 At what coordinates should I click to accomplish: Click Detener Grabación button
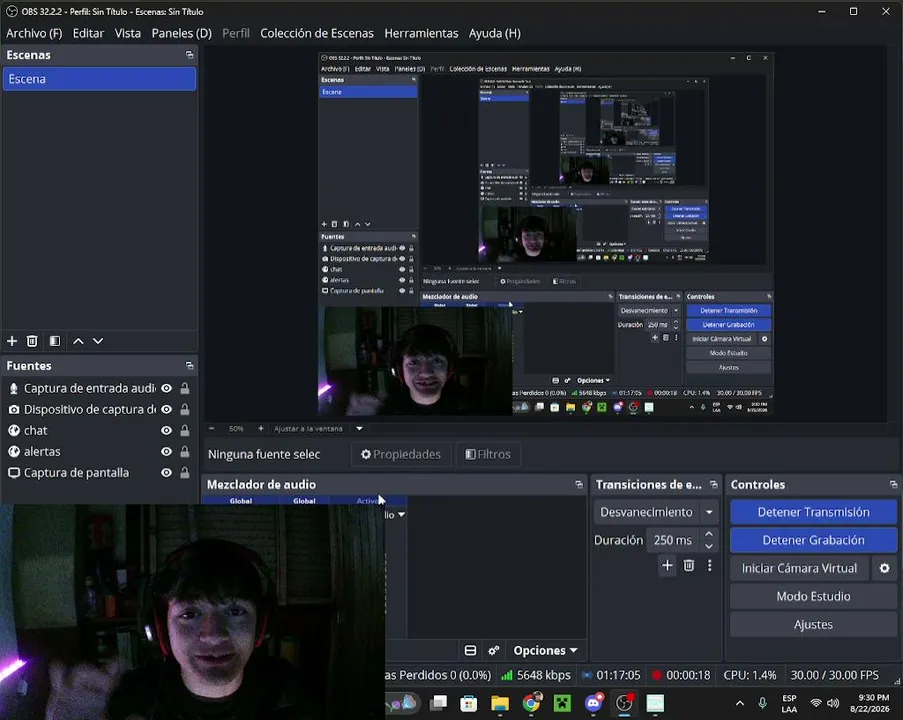tap(813, 540)
